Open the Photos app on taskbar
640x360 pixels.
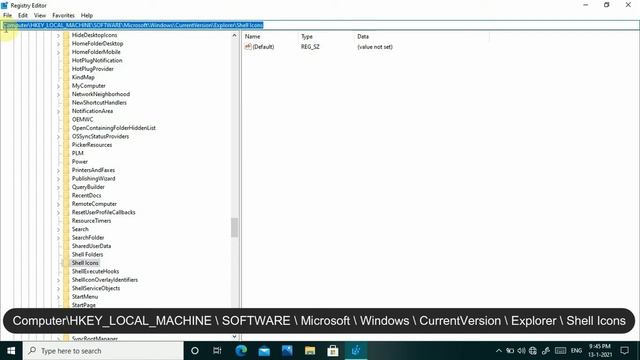(287, 351)
